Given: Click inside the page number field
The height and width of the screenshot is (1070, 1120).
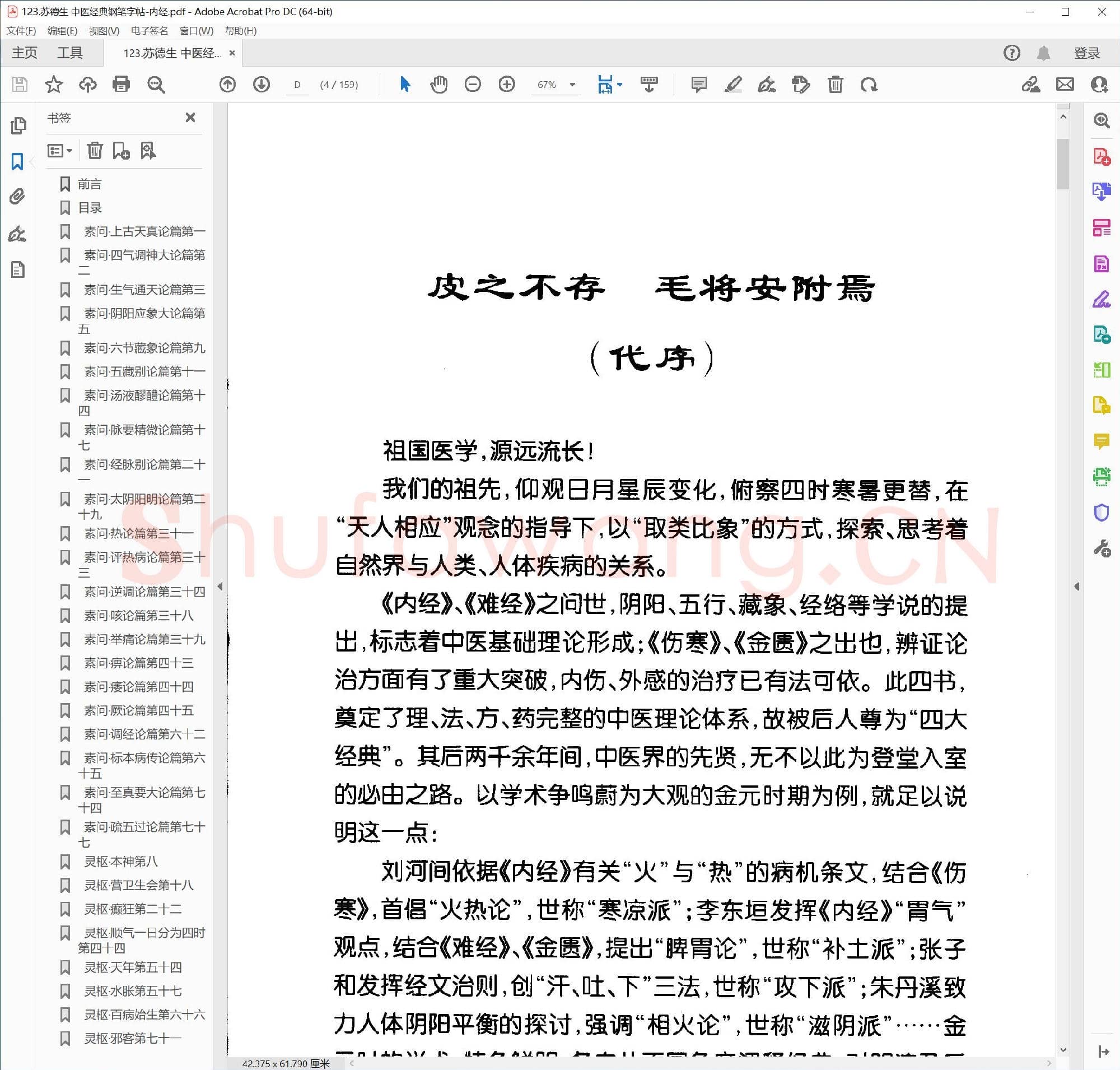Looking at the screenshot, I should point(297,85).
